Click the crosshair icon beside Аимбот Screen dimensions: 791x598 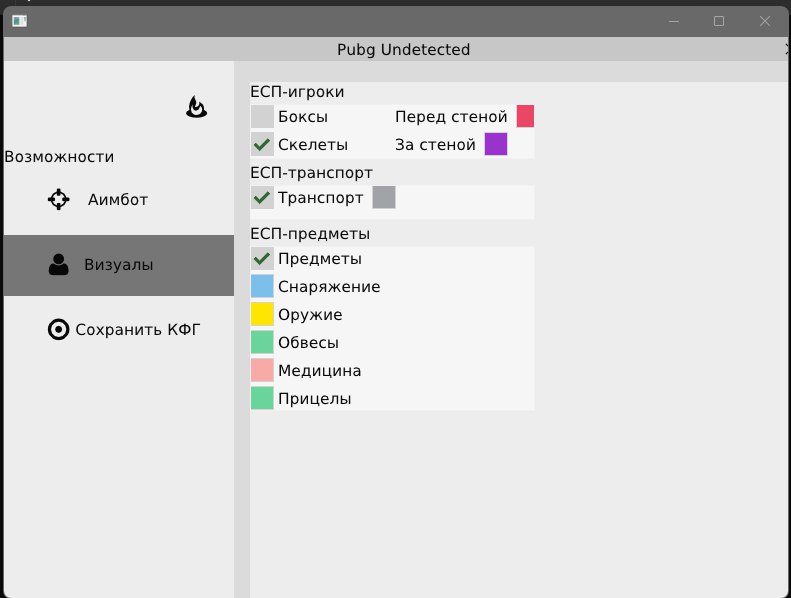point(59,199)
